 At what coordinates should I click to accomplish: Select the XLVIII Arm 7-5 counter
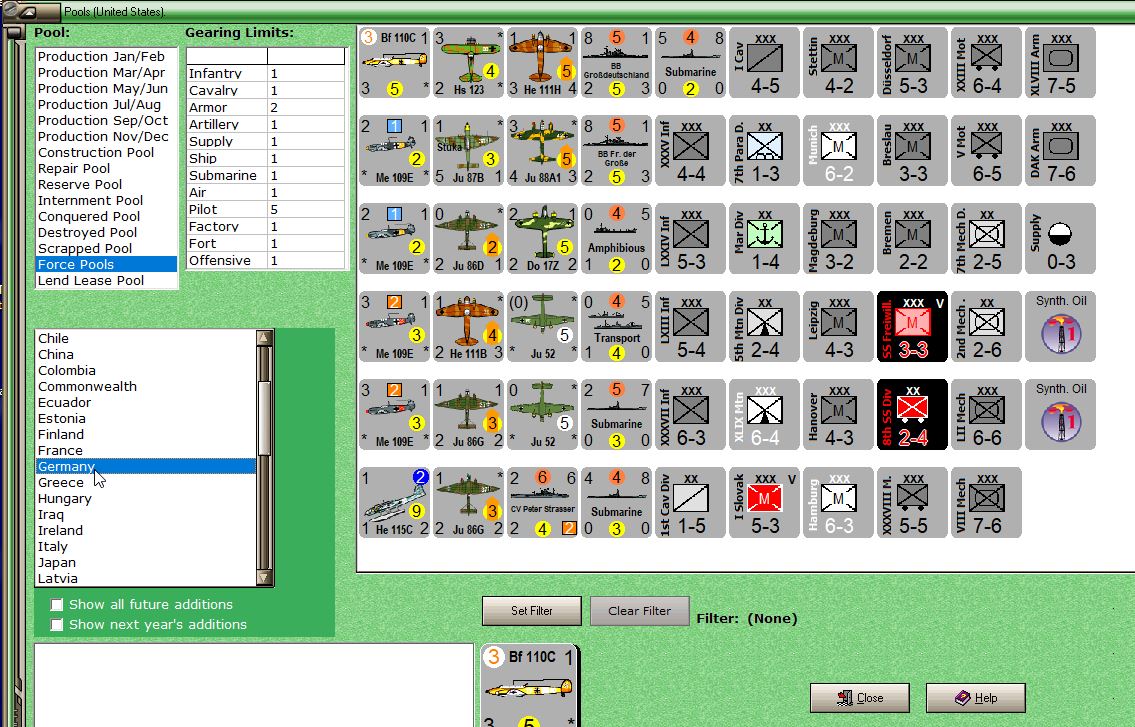click(x=1060, y=63)
